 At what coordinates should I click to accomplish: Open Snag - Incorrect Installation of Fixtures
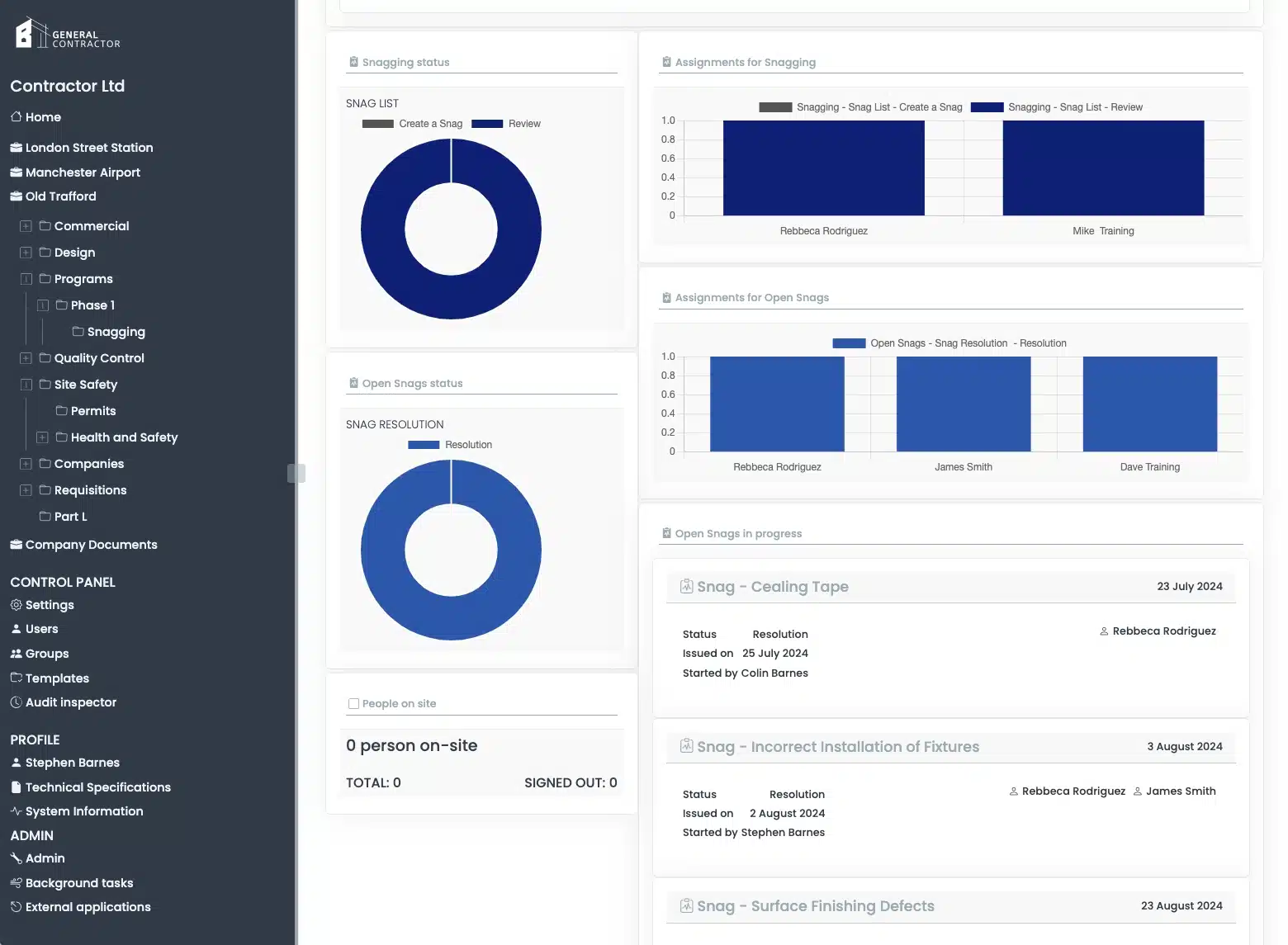point(838,747)
